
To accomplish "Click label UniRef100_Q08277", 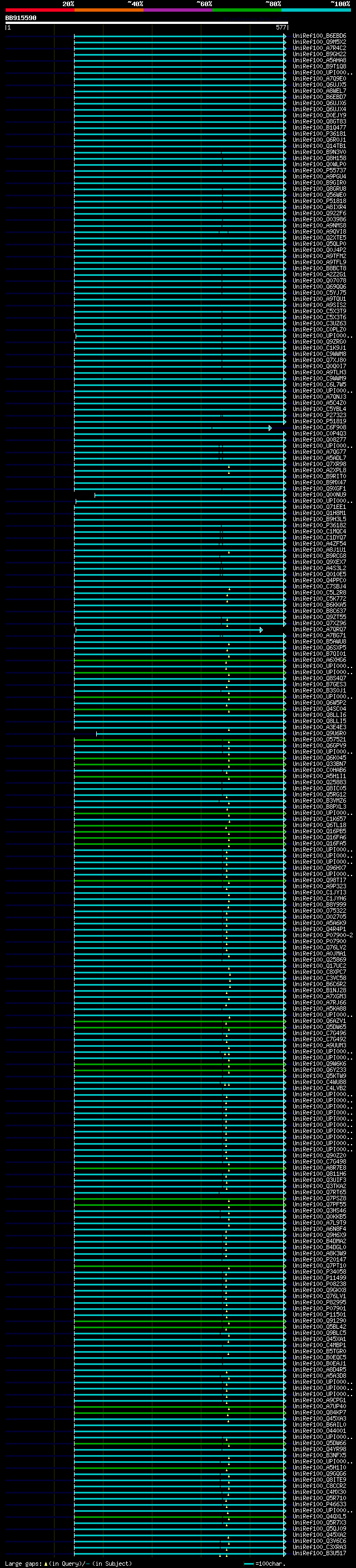I will (319, 439).
